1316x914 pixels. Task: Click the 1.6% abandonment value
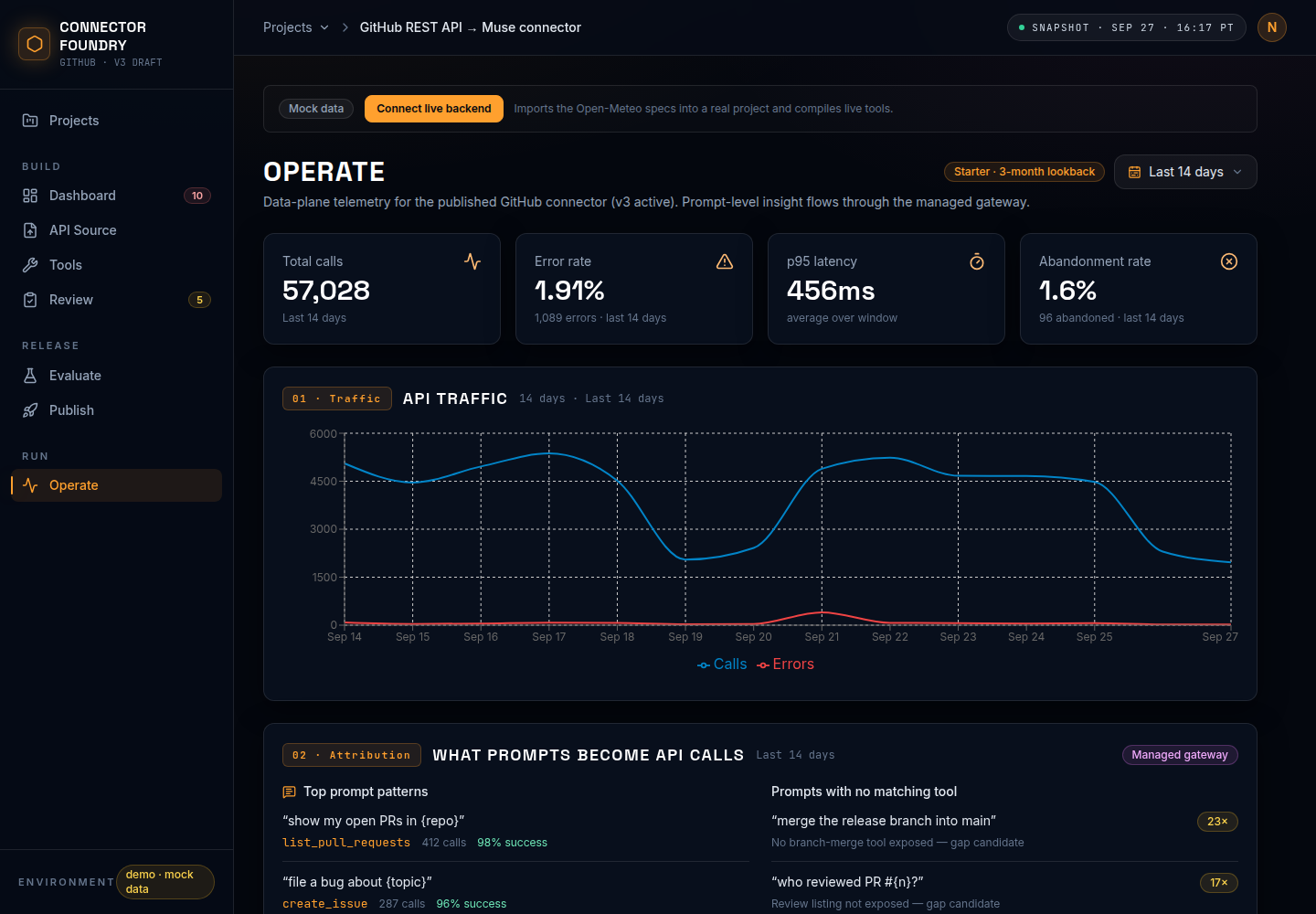1067,291
